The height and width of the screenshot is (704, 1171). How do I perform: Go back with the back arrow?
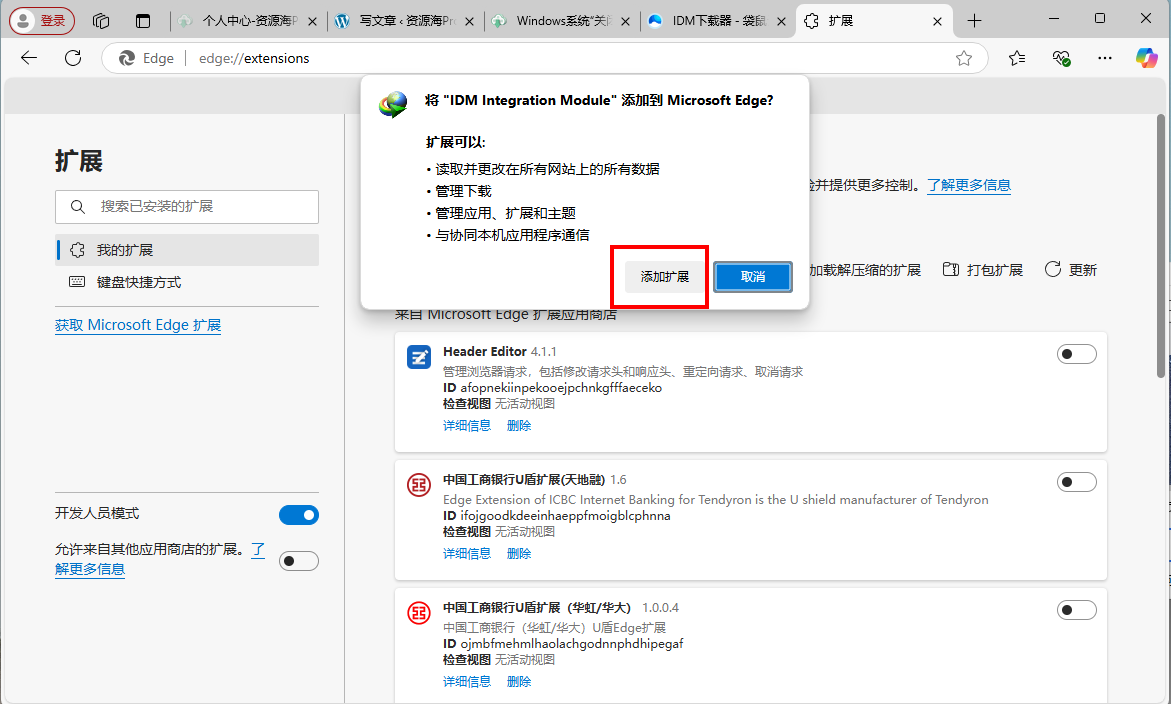[x=29, y=58]
